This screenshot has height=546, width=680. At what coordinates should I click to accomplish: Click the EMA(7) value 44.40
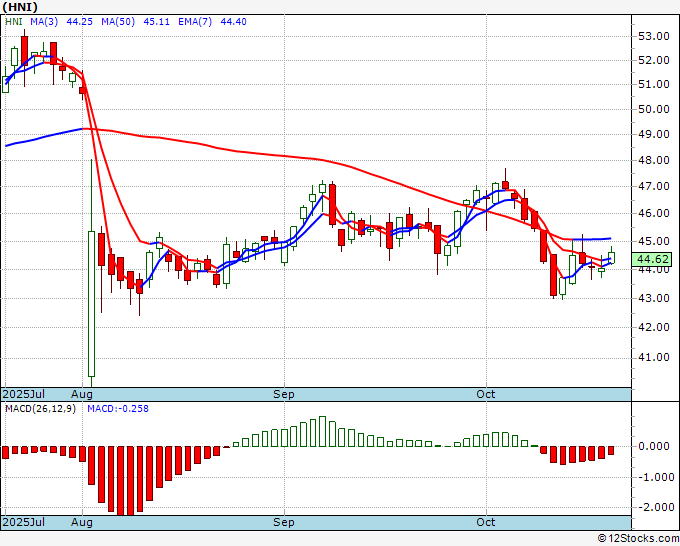click(x=233, y=21)
